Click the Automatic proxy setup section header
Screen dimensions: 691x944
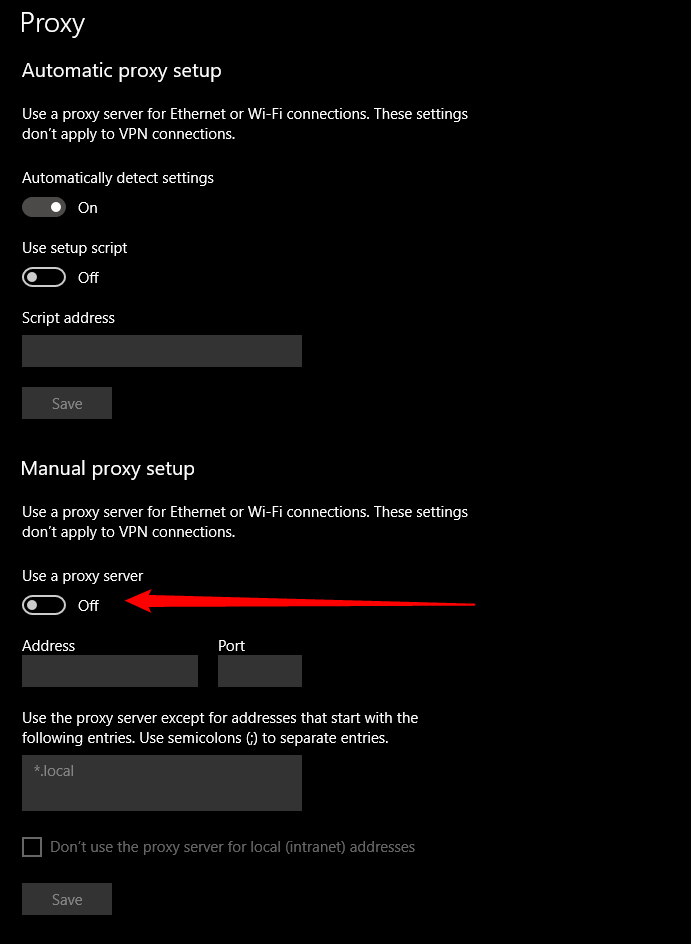tap(121, 71)
